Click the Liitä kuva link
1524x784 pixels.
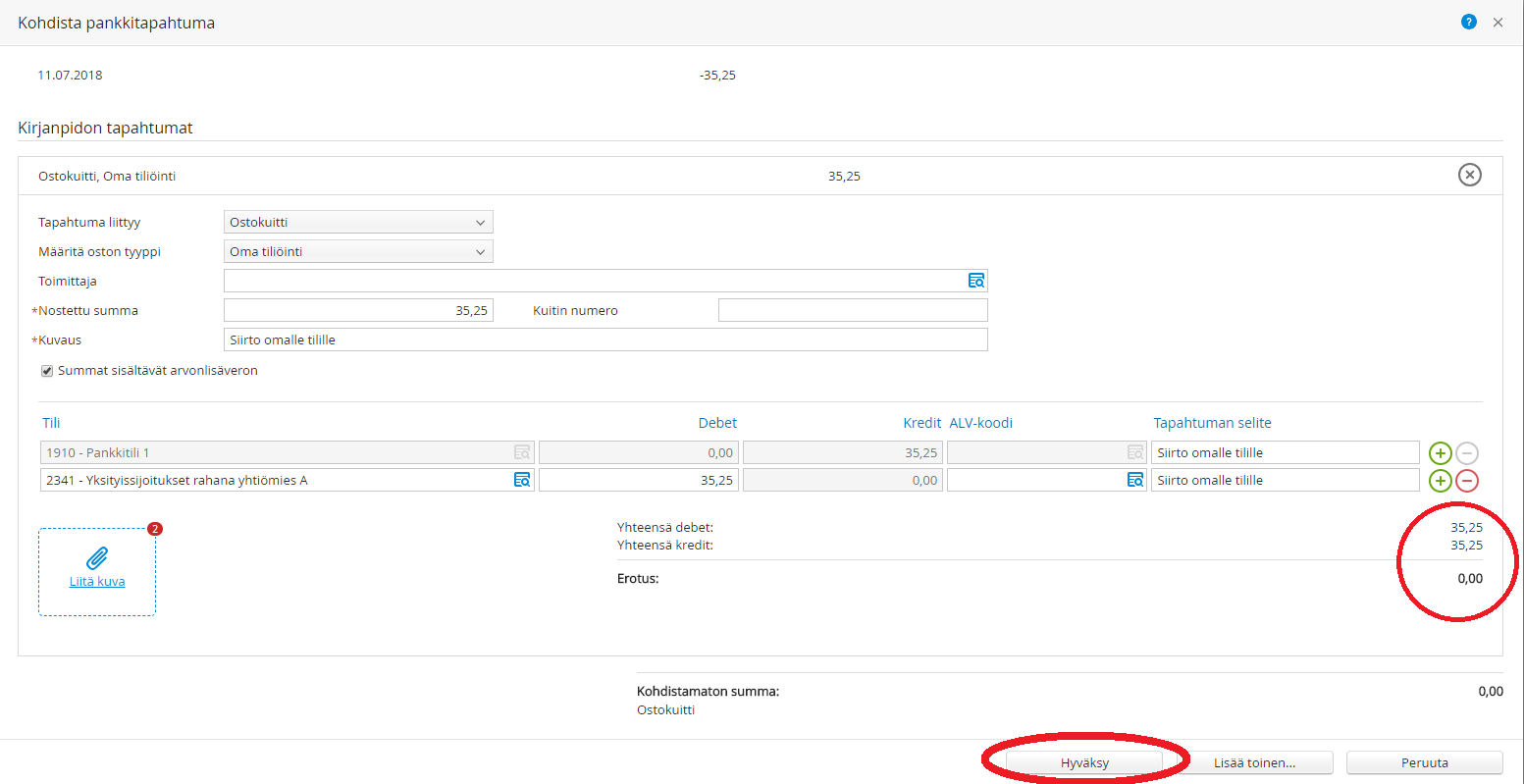pos(97,581)
